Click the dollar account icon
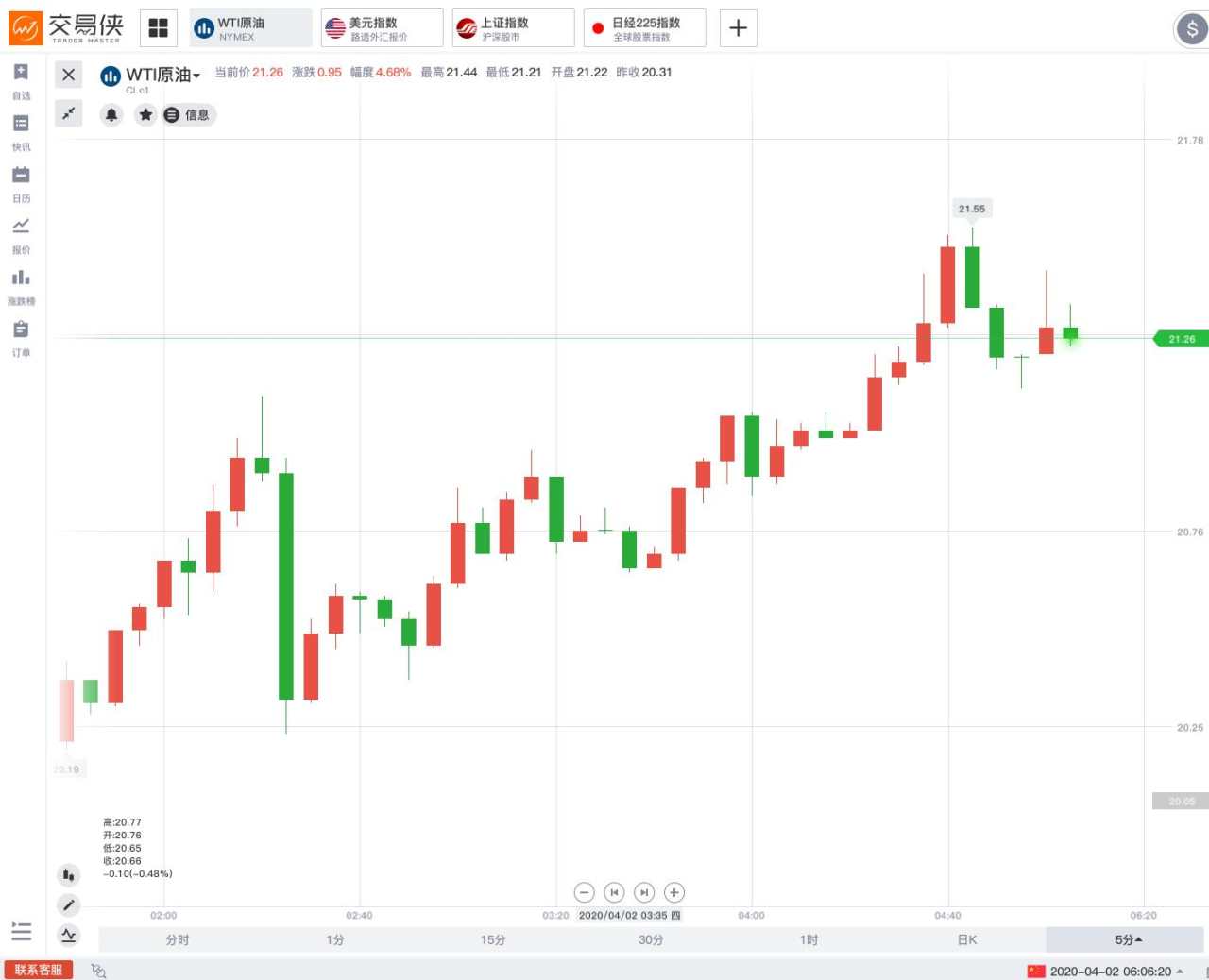This screenshot has height=980, width=1209. 1191,28
